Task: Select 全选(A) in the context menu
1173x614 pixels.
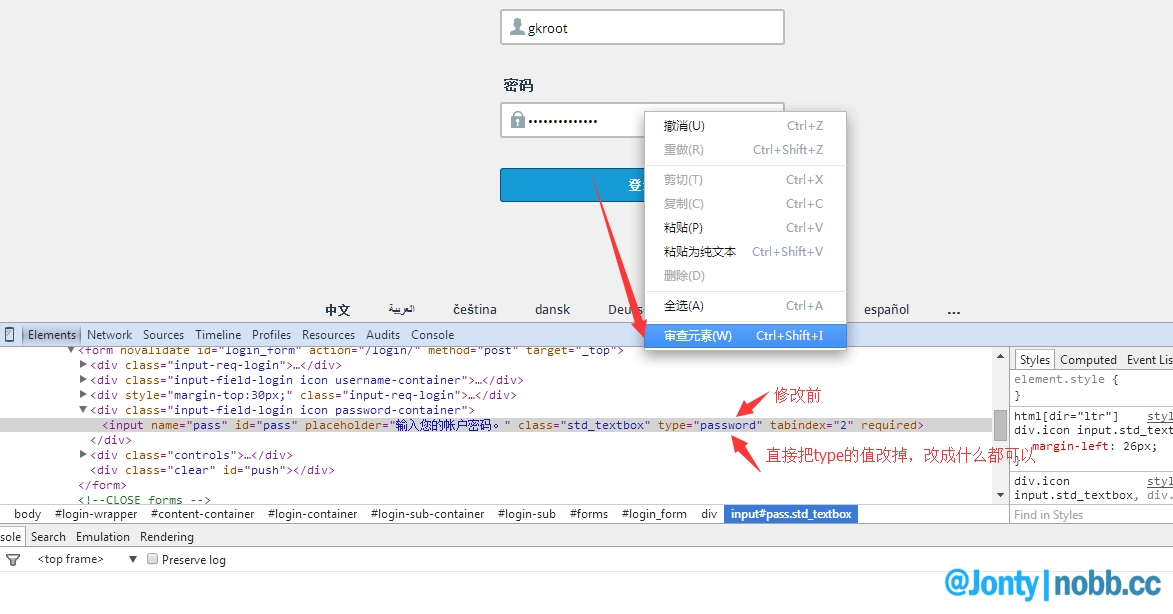Action: 683,306
